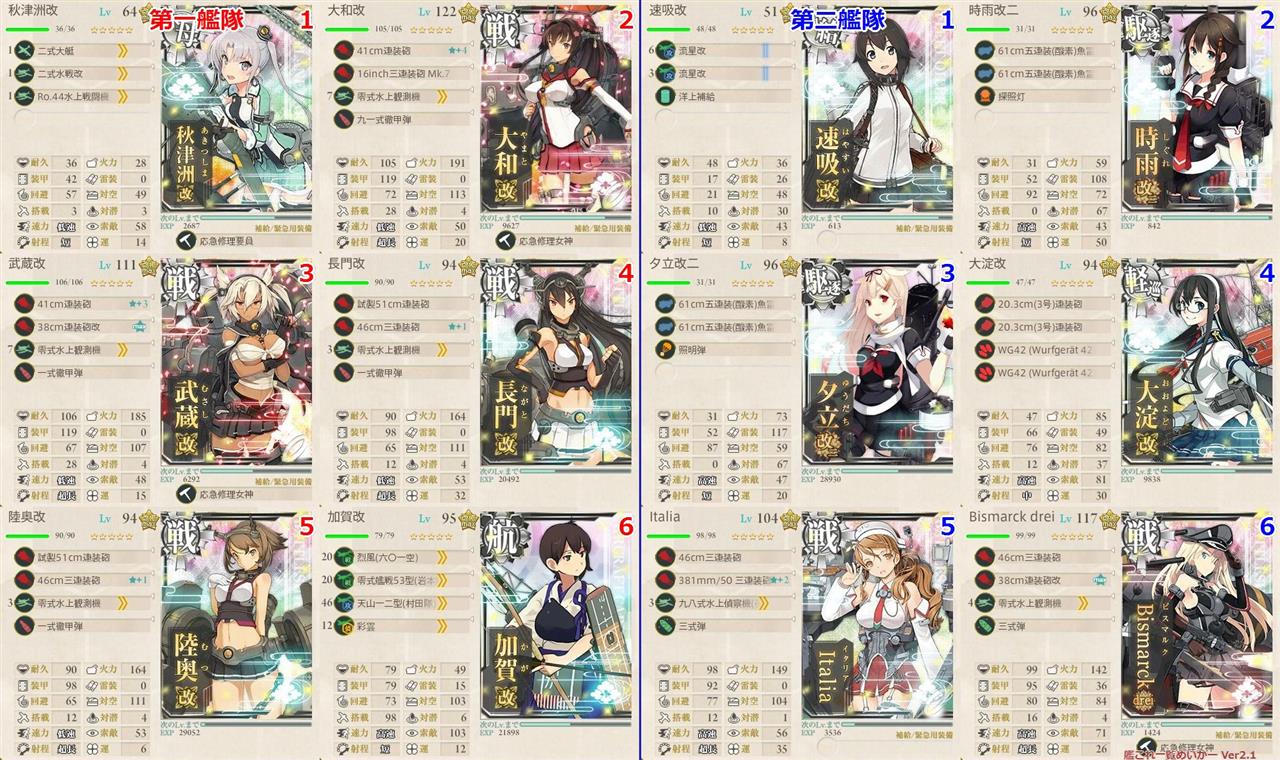Click the 試製51cm連装砲 slot on 陸奥改
This screenshot has width=1280, height=760.
coord(80,556)
